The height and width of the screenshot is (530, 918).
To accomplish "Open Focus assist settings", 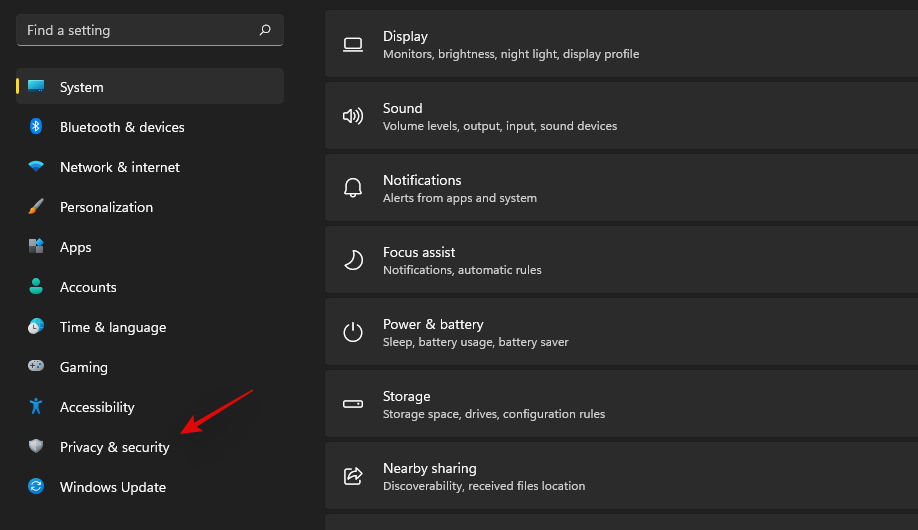I will click(x=620, y=260).
